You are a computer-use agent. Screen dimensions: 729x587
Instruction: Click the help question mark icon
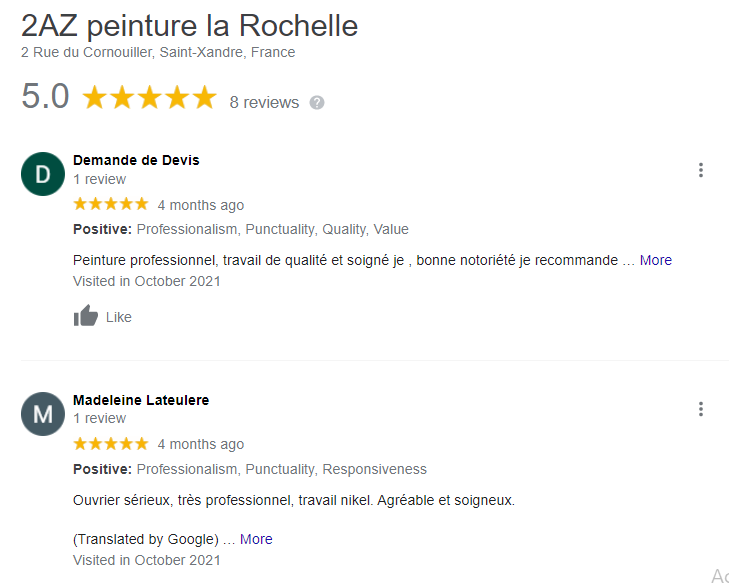(x=317, y=102)
